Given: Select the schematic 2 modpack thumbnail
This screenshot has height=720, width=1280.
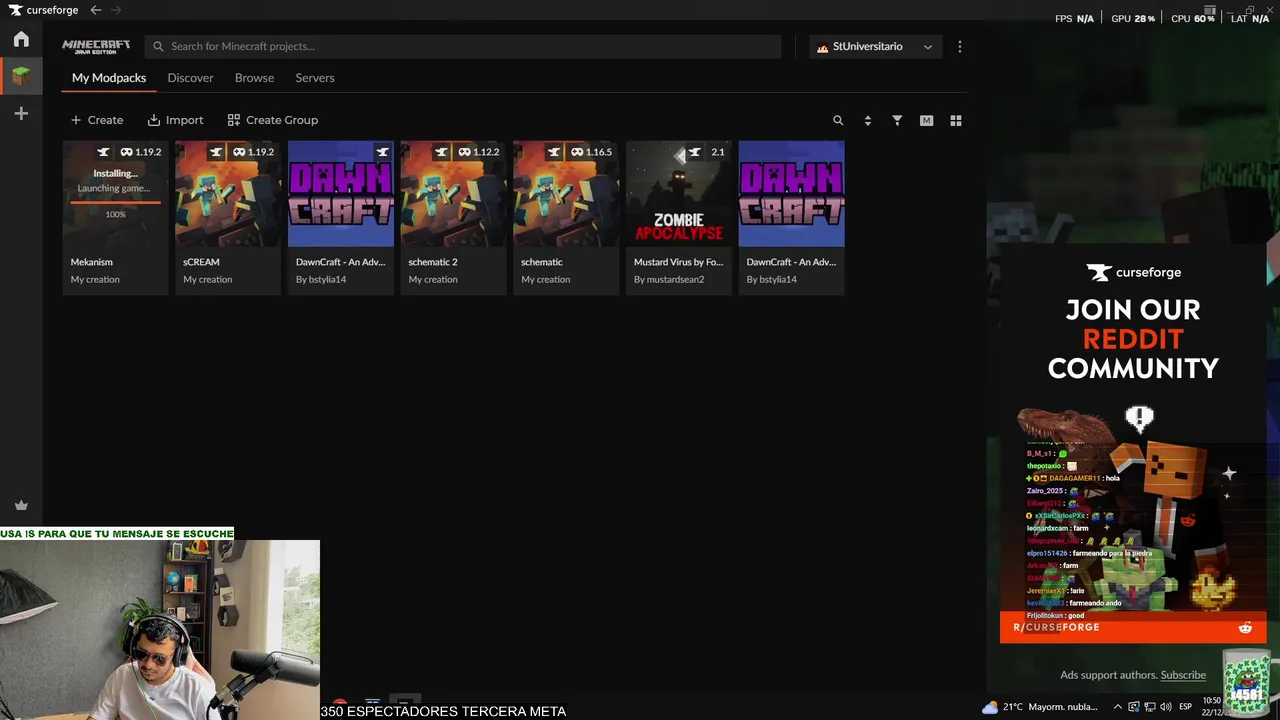Looking at the screenshot, I should click(453, 193).
